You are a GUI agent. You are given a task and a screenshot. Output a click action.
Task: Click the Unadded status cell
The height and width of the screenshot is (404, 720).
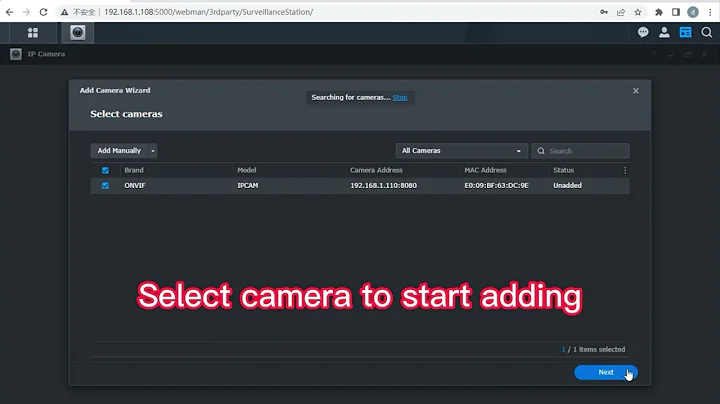567,185
